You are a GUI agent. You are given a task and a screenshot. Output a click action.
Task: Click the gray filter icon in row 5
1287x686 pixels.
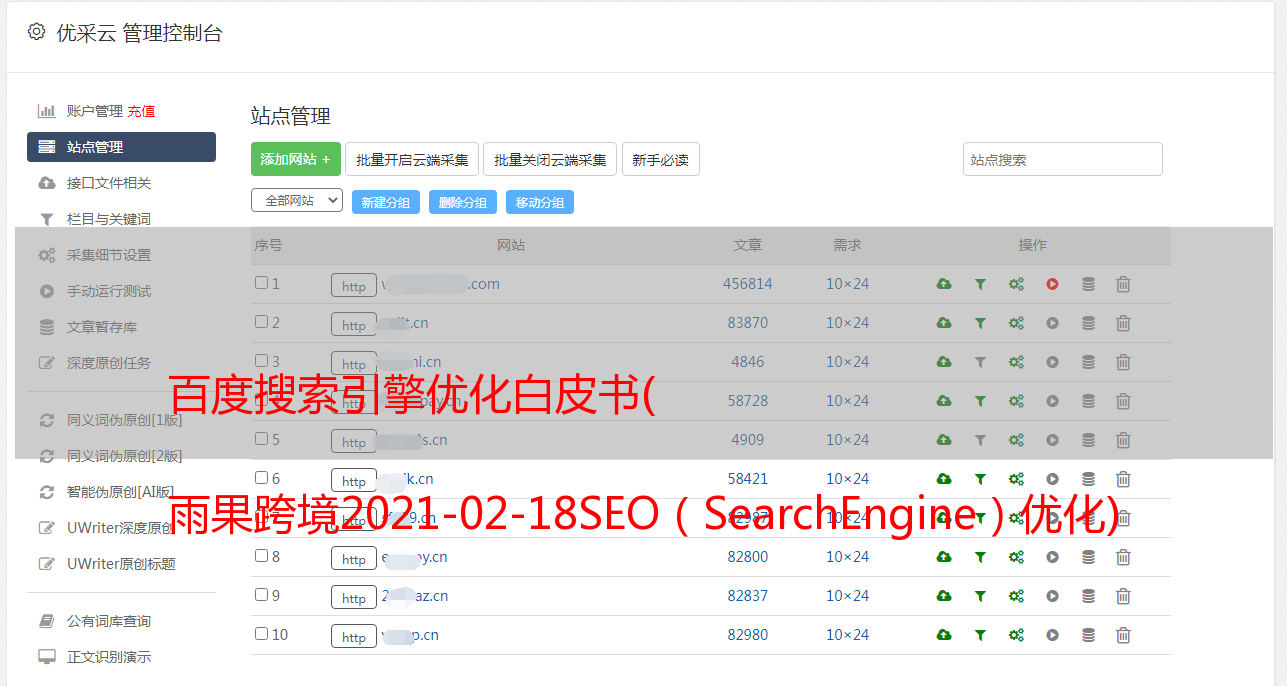(980, 440)
